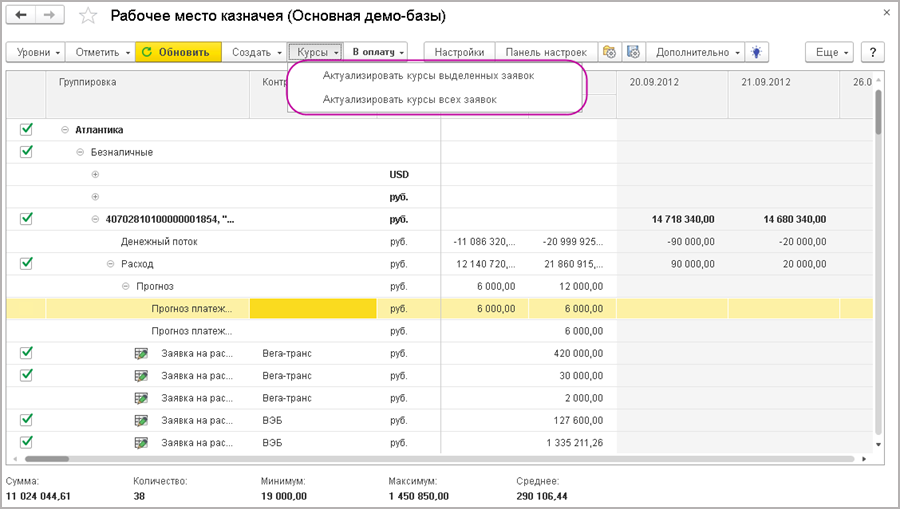Click the yellow highlighted cell in Прогноз платеж row
The width and height of the screenshot is (900, 510).
point(312,309)
